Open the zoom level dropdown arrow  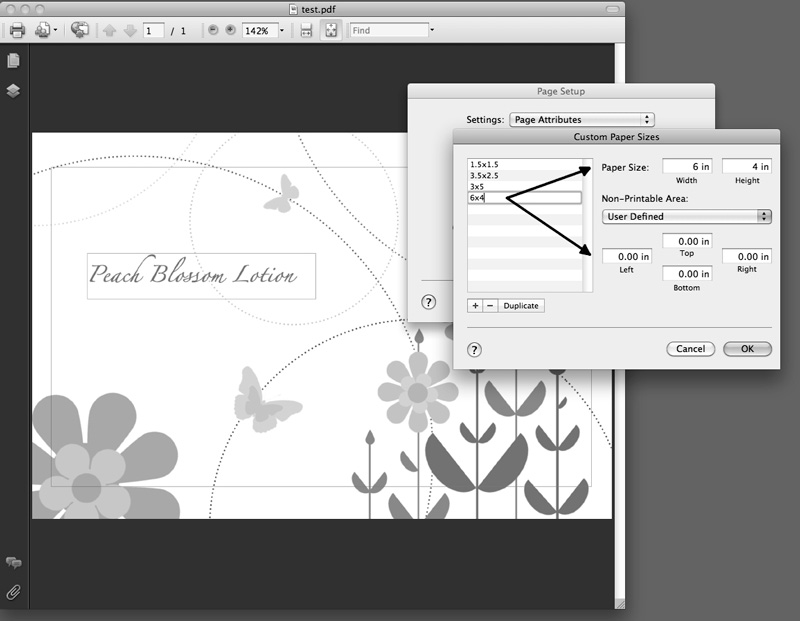[282, 31]
